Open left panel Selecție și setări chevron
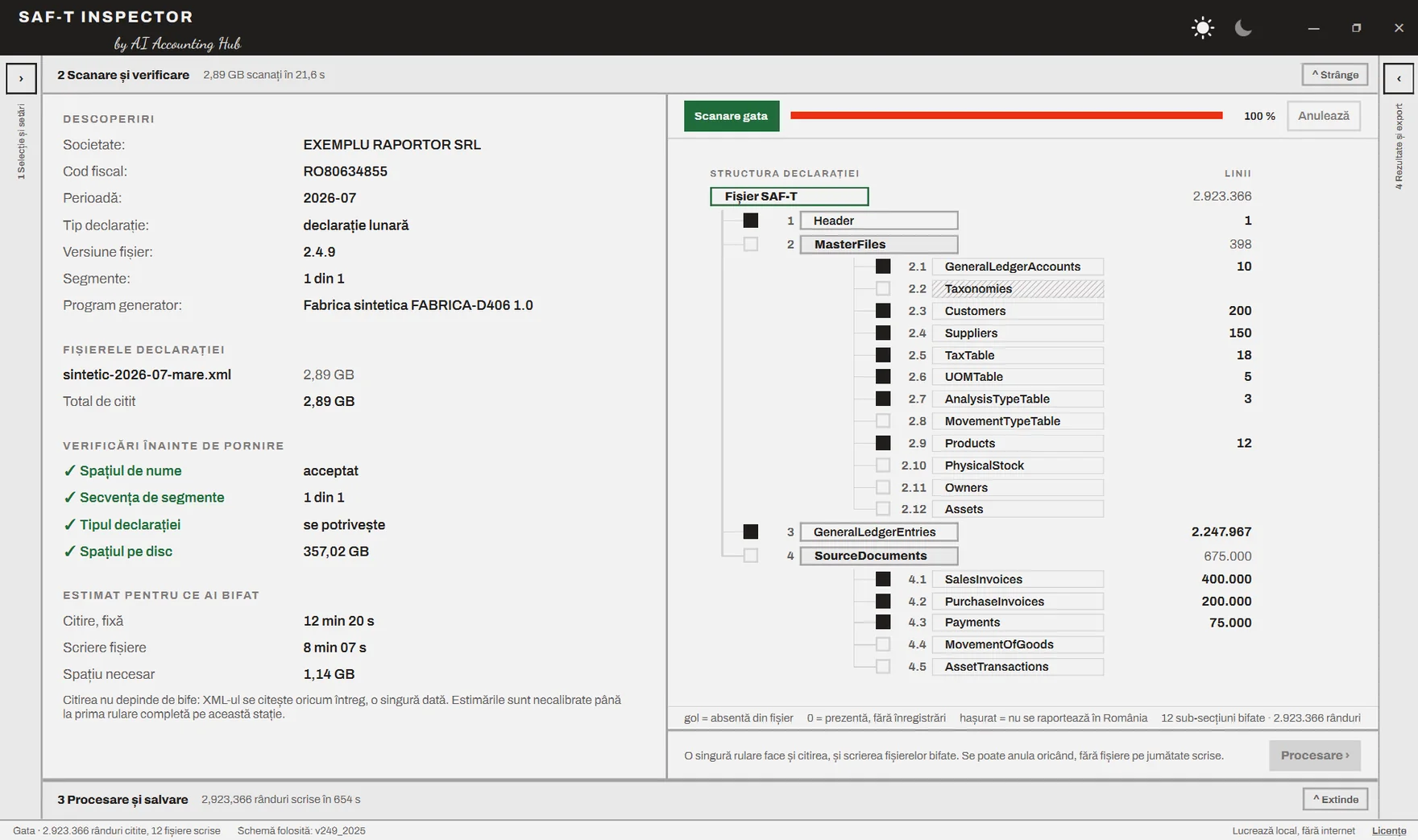This screenshot has height=840, width=1418. point(21,78)
